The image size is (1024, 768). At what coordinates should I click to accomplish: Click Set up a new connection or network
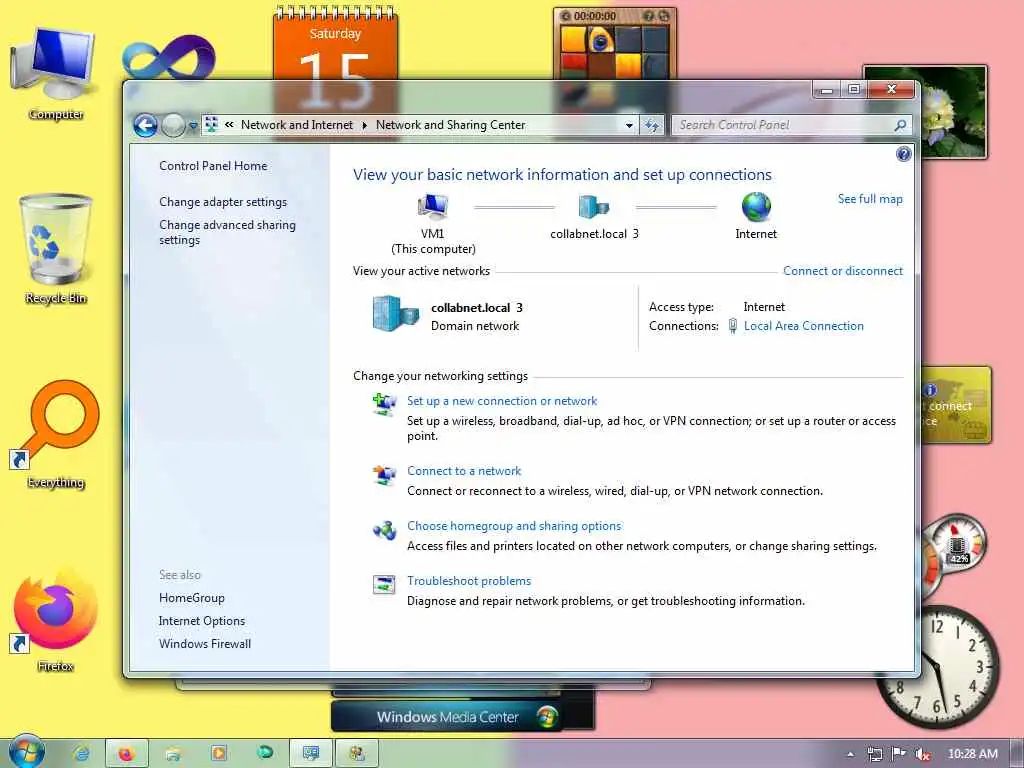coord(502,401)
